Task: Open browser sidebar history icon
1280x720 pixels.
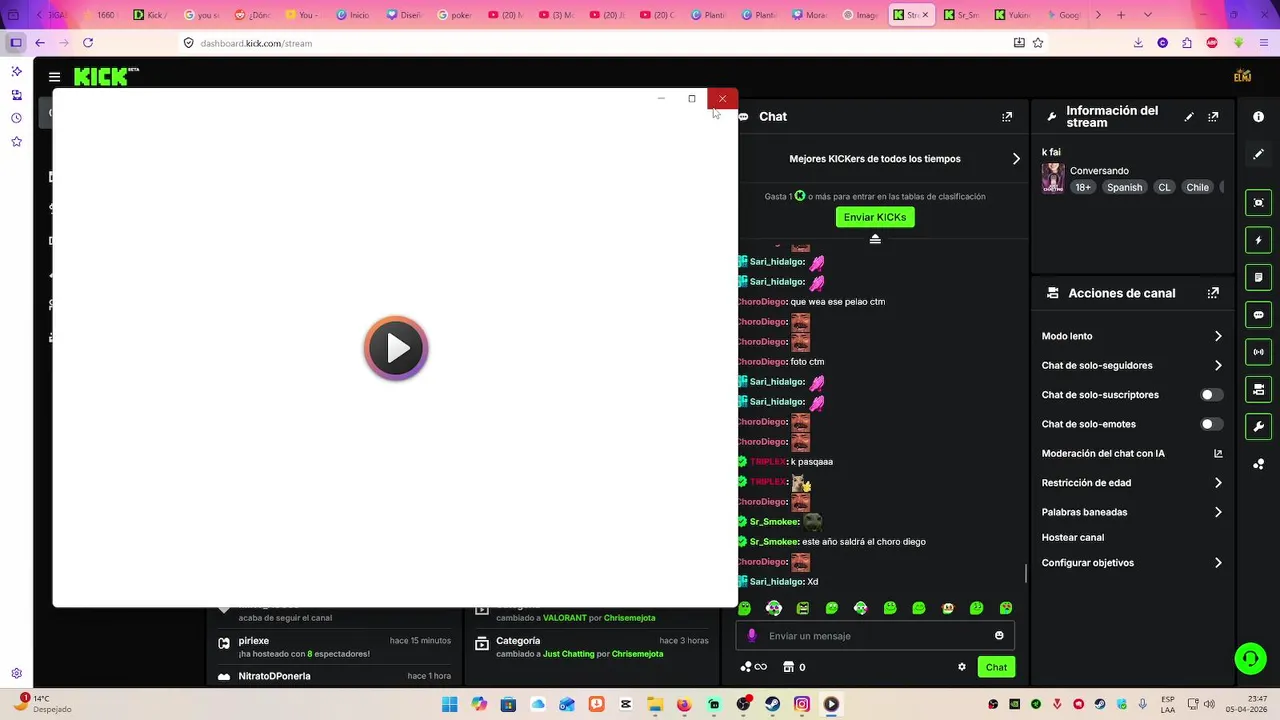Action: coord(16,118)
